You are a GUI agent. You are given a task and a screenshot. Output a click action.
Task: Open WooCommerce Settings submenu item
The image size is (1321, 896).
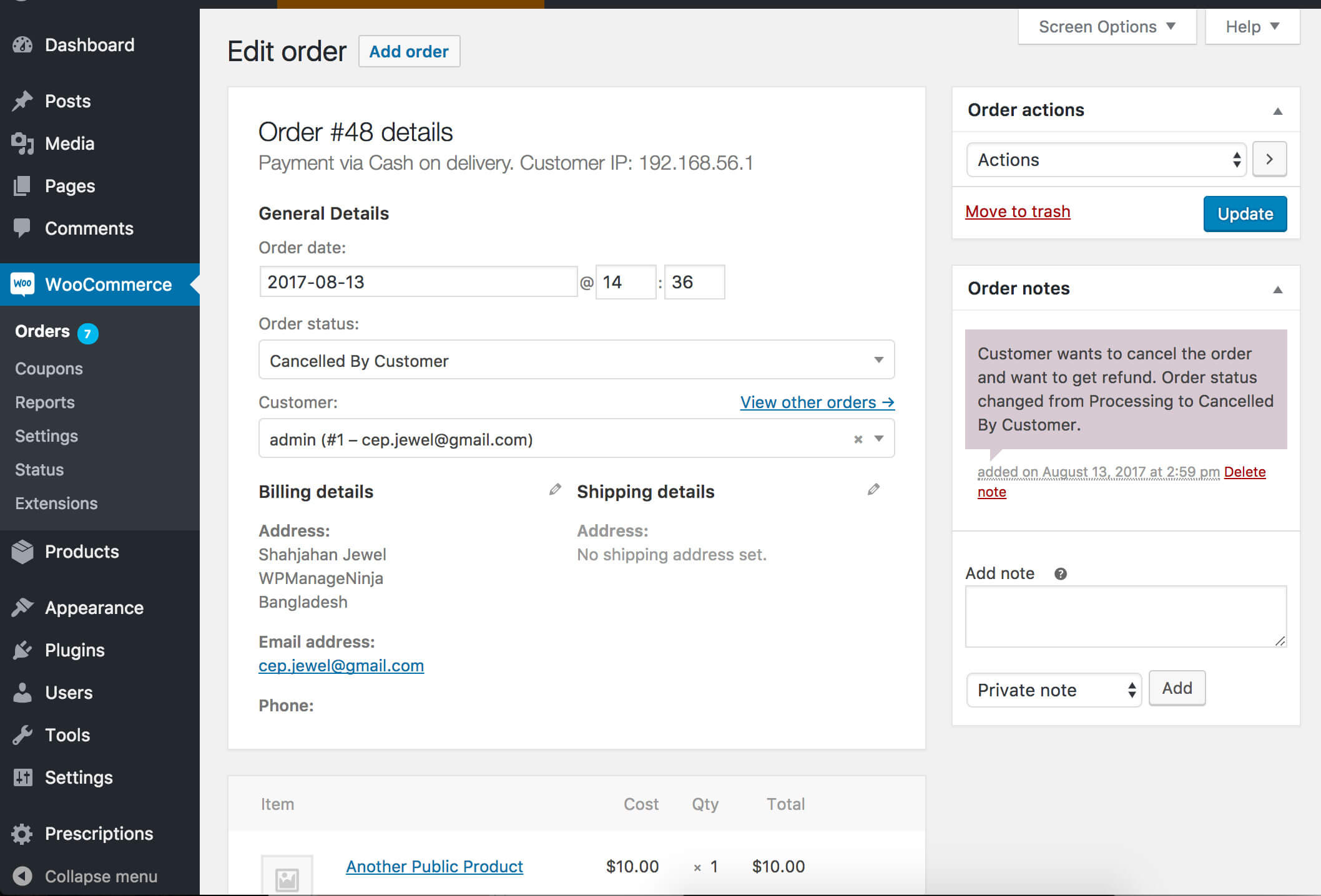pos(46,436)
